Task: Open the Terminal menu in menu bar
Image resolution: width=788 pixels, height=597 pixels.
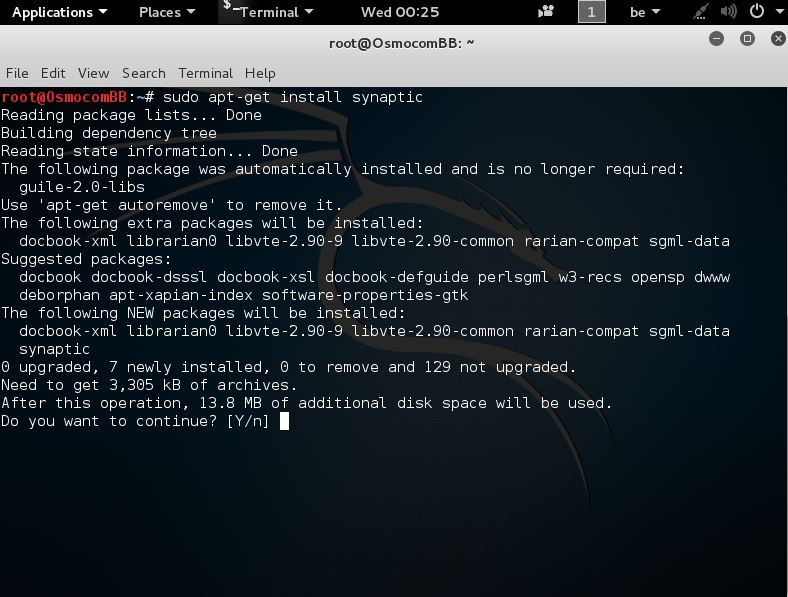Action: (x=205, y=73)
